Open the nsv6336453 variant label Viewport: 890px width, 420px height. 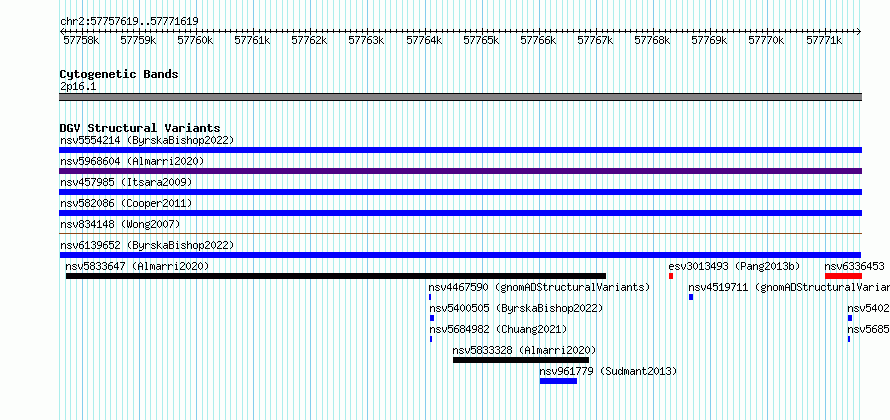tap(854, 266)
